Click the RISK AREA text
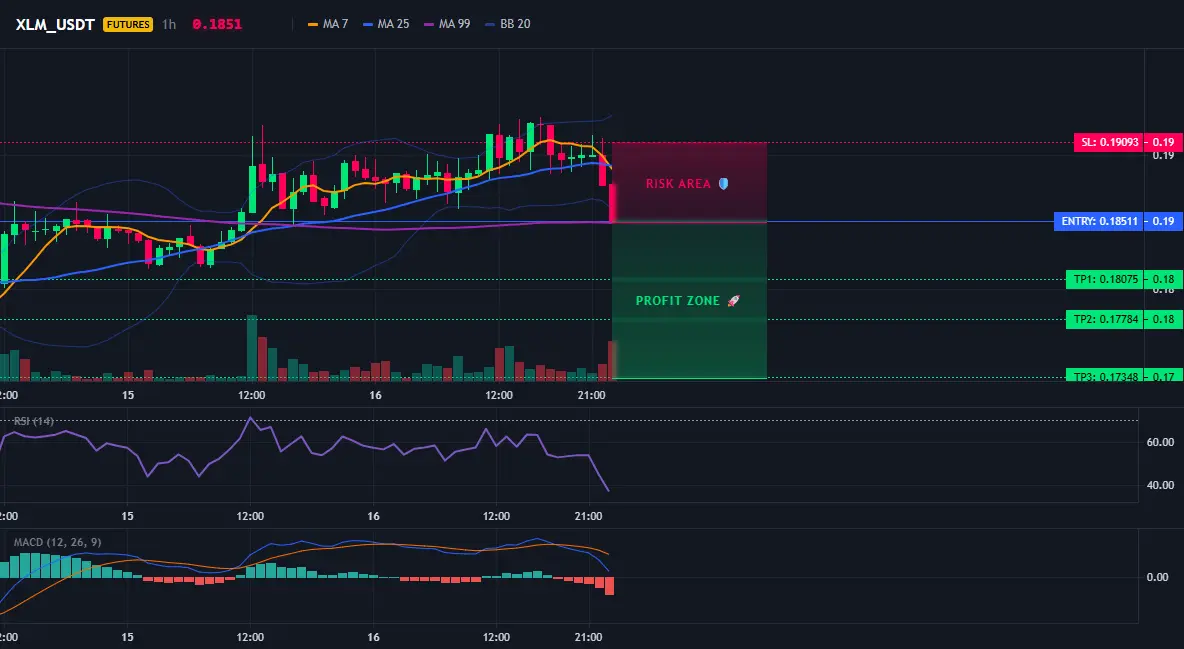 tap(678, 184)
